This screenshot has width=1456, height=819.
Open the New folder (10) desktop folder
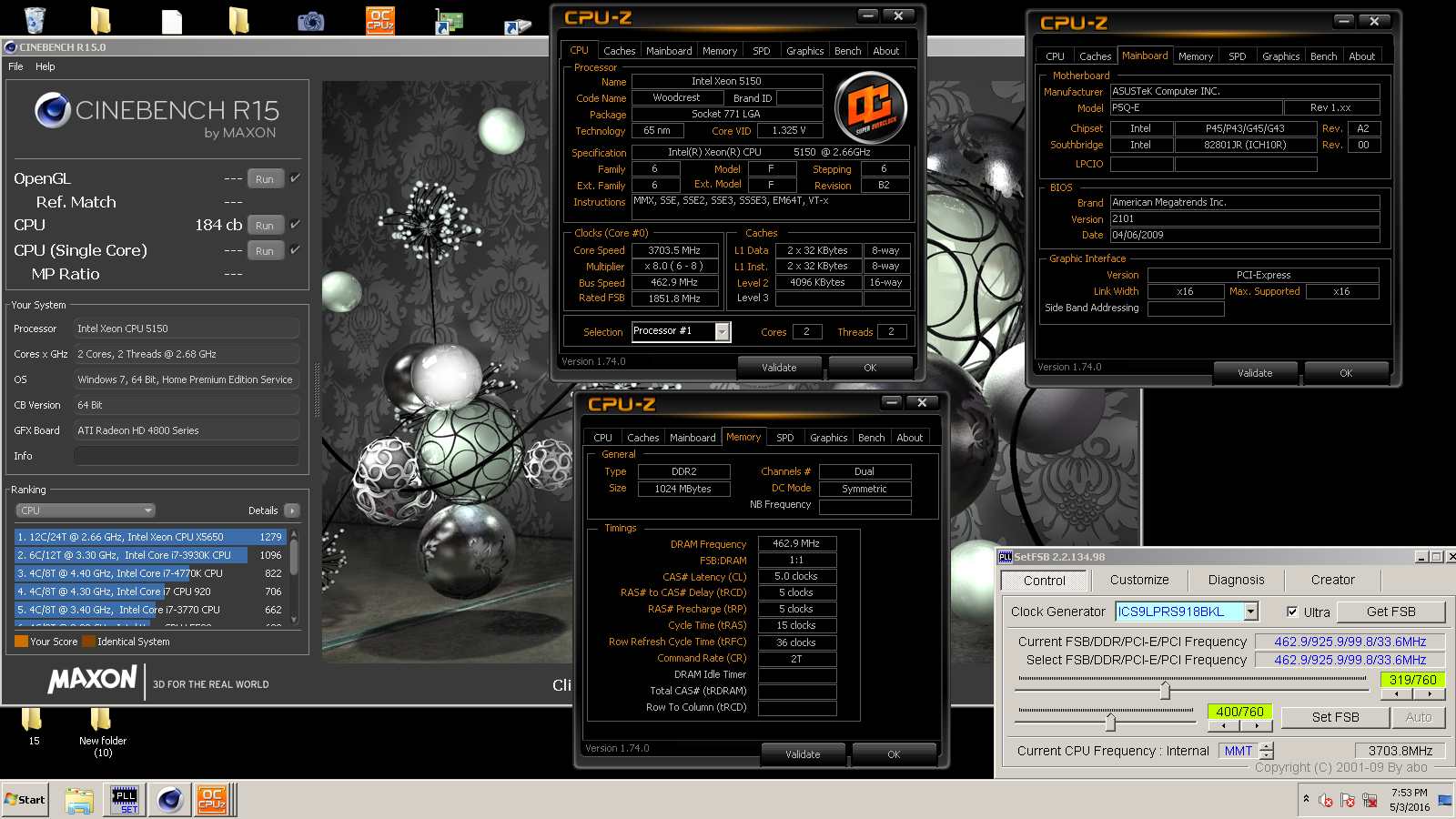102,733
